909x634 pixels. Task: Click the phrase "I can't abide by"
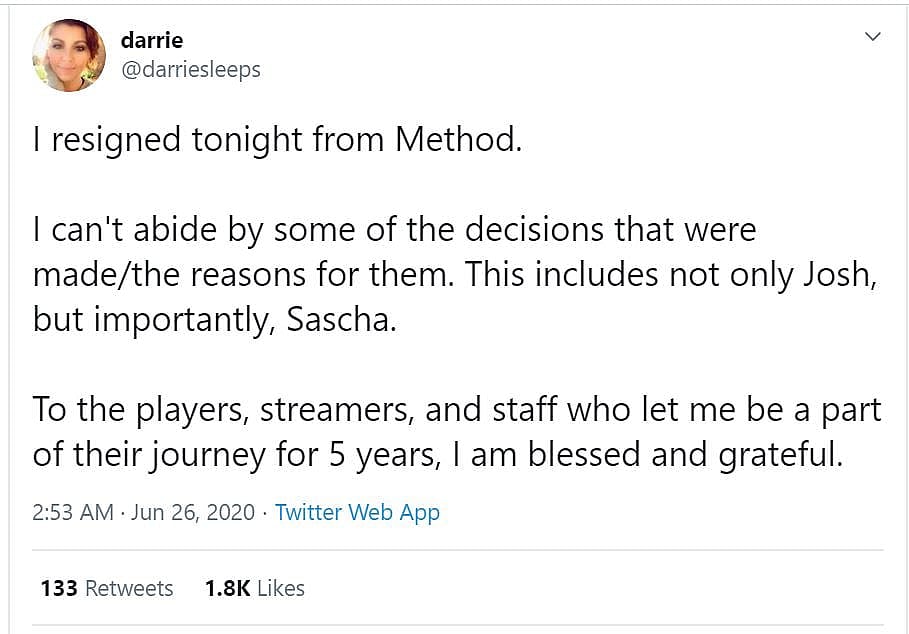point(149,229)
